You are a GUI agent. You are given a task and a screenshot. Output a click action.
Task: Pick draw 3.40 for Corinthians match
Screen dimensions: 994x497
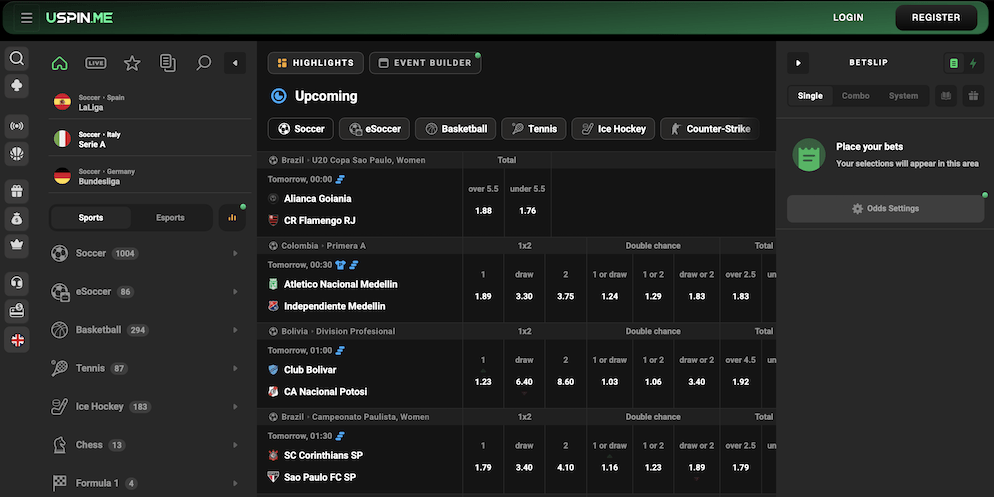pyautogui.click(x=524, y=459)
